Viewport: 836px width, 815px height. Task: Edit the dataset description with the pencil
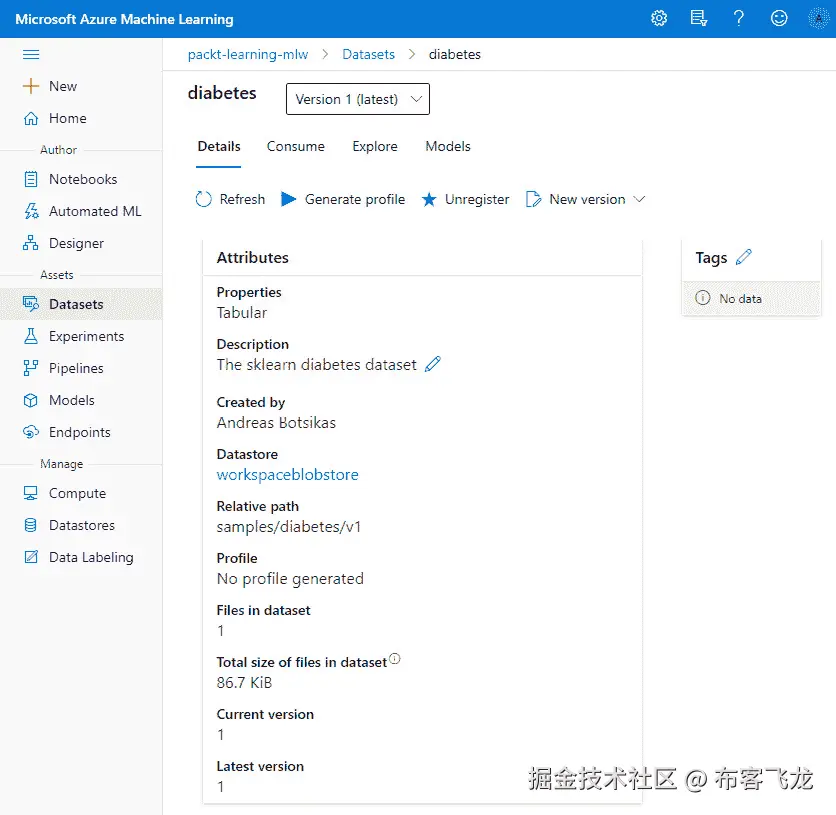click(433, 364)
